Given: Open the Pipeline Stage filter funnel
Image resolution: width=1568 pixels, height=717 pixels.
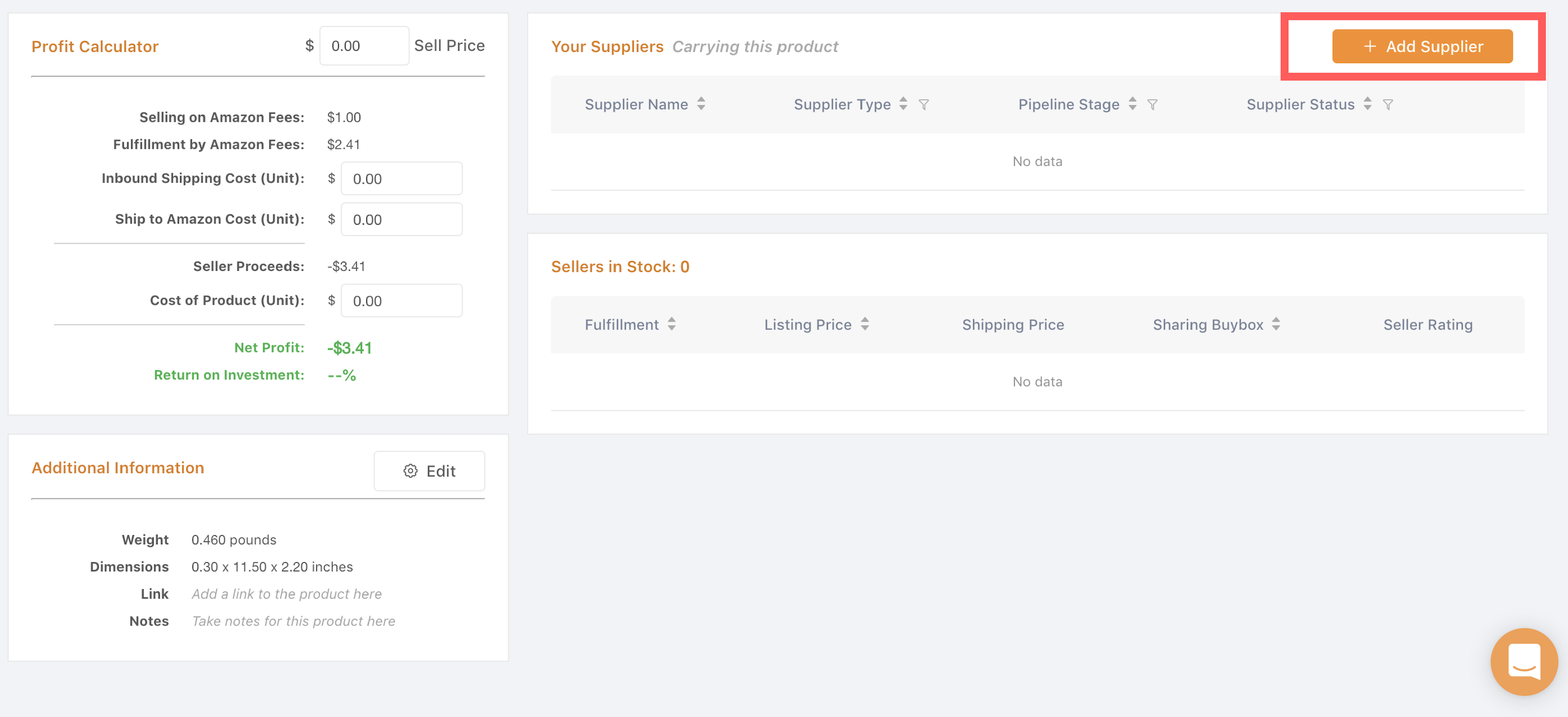Looking at the screenshot, I should [x=1152, y=105].
